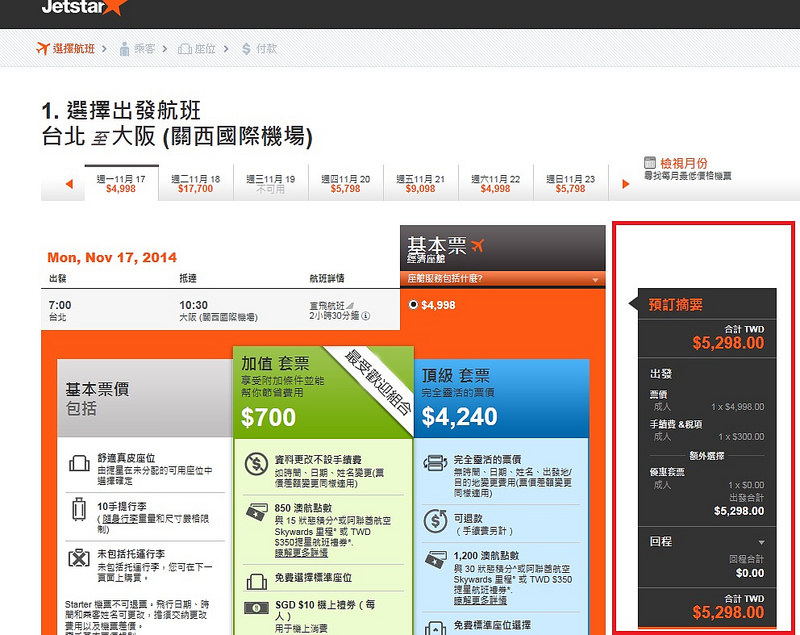Click the passenger icon beside 乘客 step

[x=124, y=49]
